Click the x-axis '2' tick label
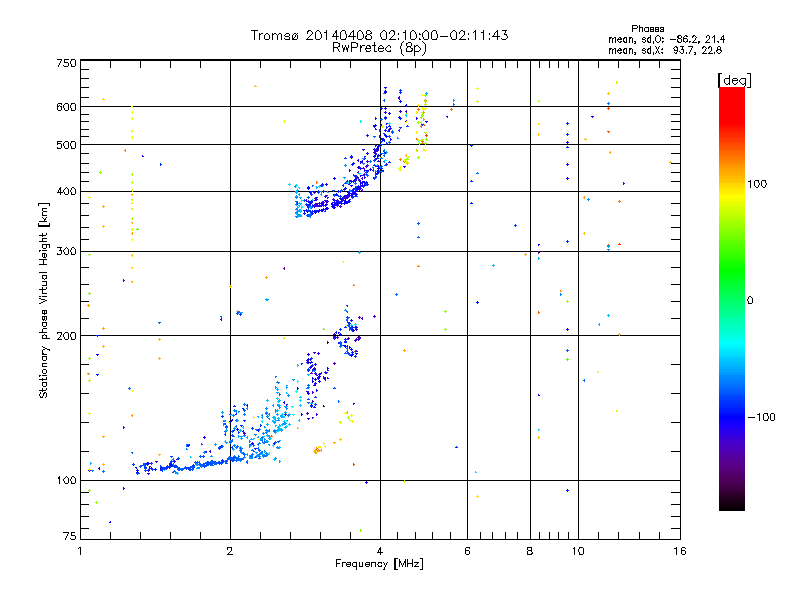Image resolution: width=800 pixels, height=600 pixels. (230, 551)
